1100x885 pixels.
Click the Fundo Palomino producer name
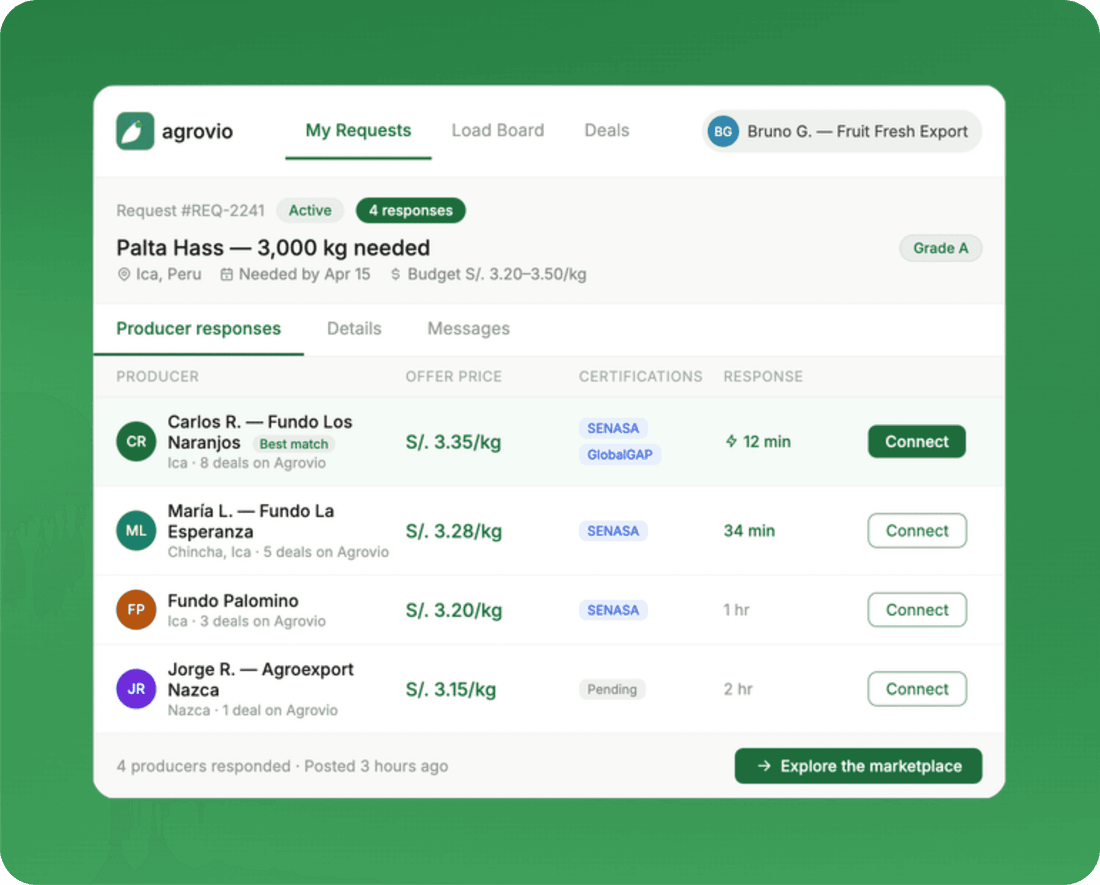click(x=233, y=601)
